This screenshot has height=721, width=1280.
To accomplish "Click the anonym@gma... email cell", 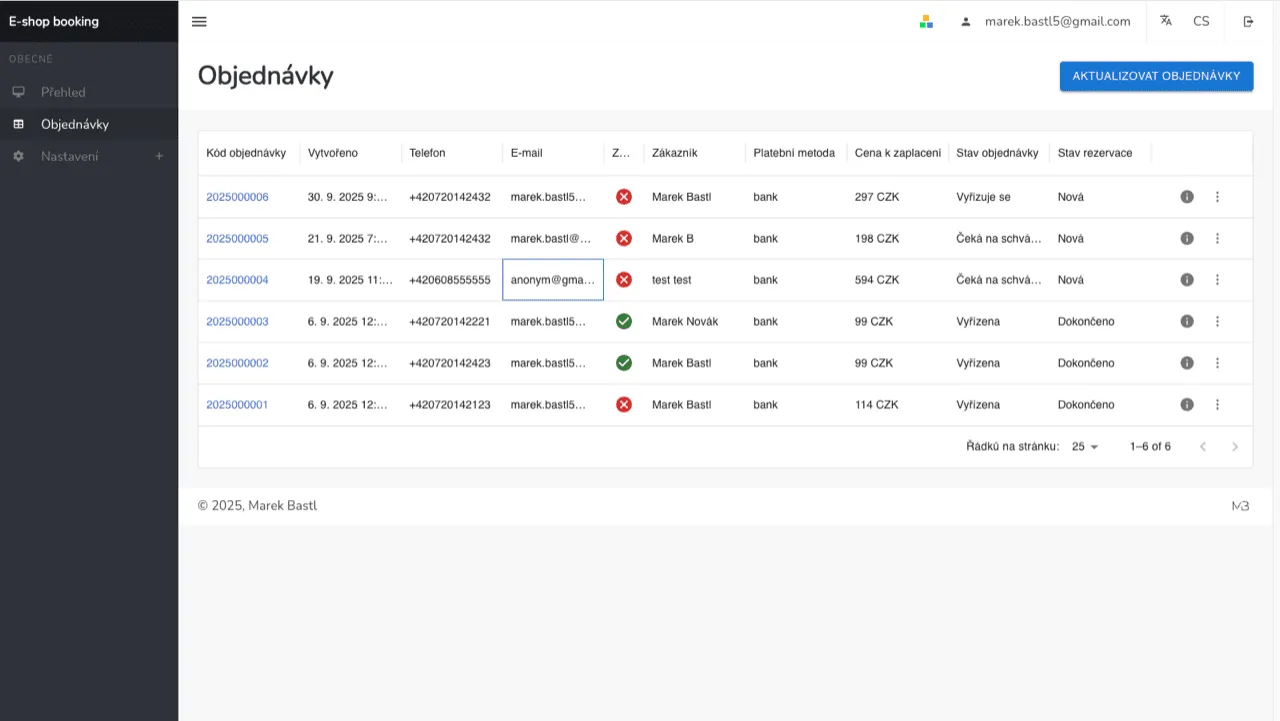I will click(x=552, y=280).
